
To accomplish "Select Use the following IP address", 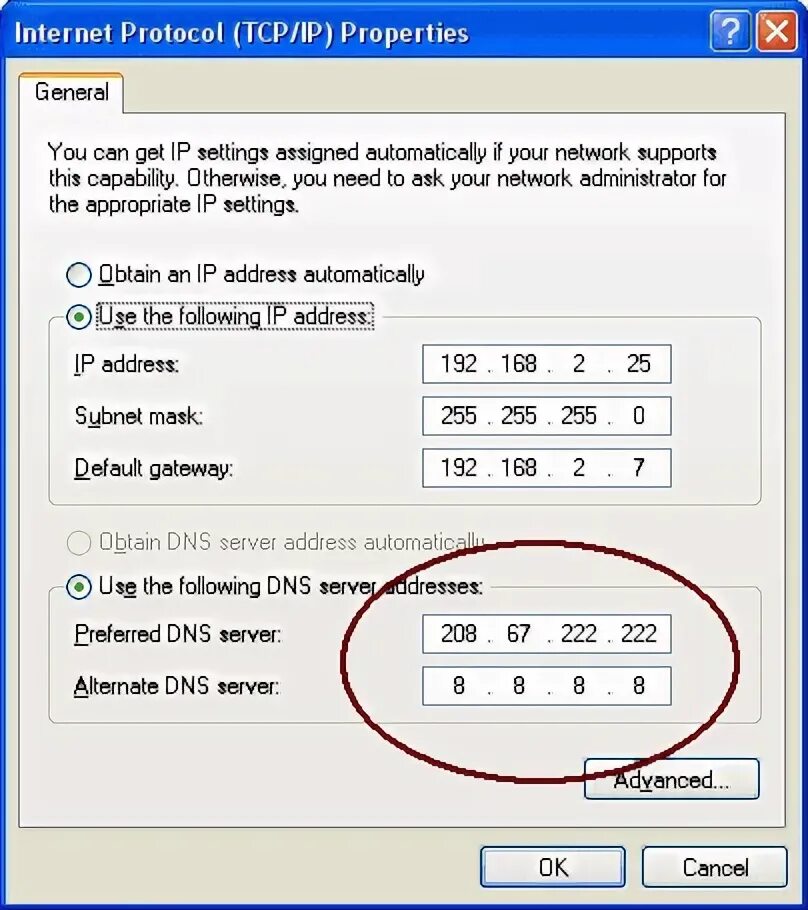I will [x=79, y=317].
